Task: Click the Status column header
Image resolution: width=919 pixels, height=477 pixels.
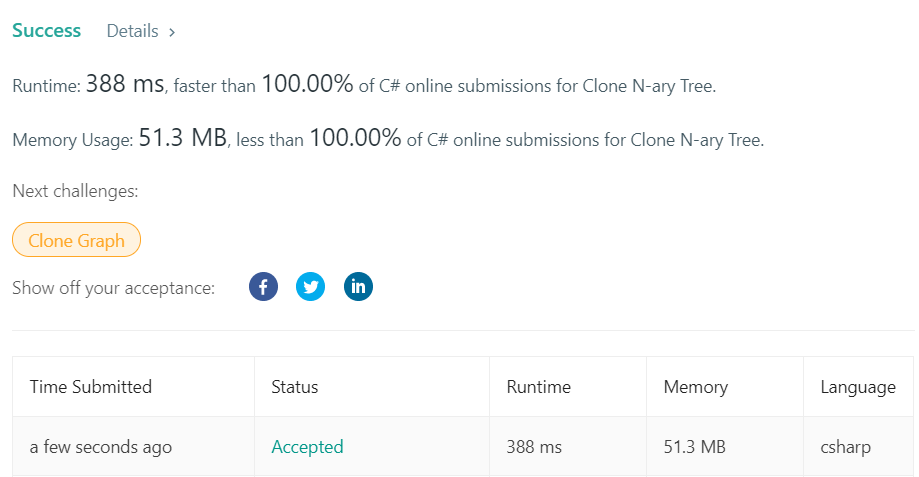Action: point(294,386)
